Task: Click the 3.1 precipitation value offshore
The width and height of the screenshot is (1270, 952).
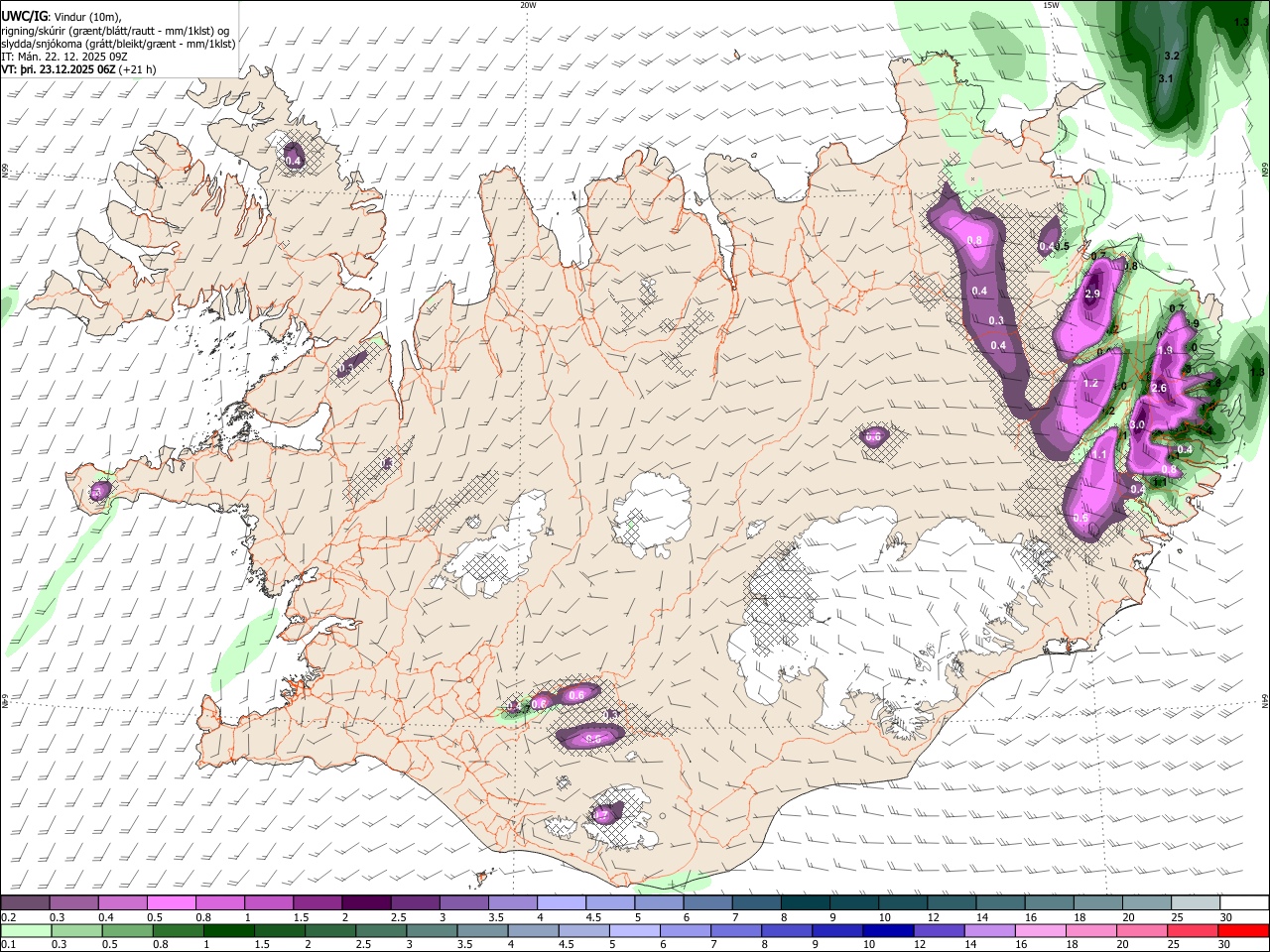Action: click(x=1166, y=78)
